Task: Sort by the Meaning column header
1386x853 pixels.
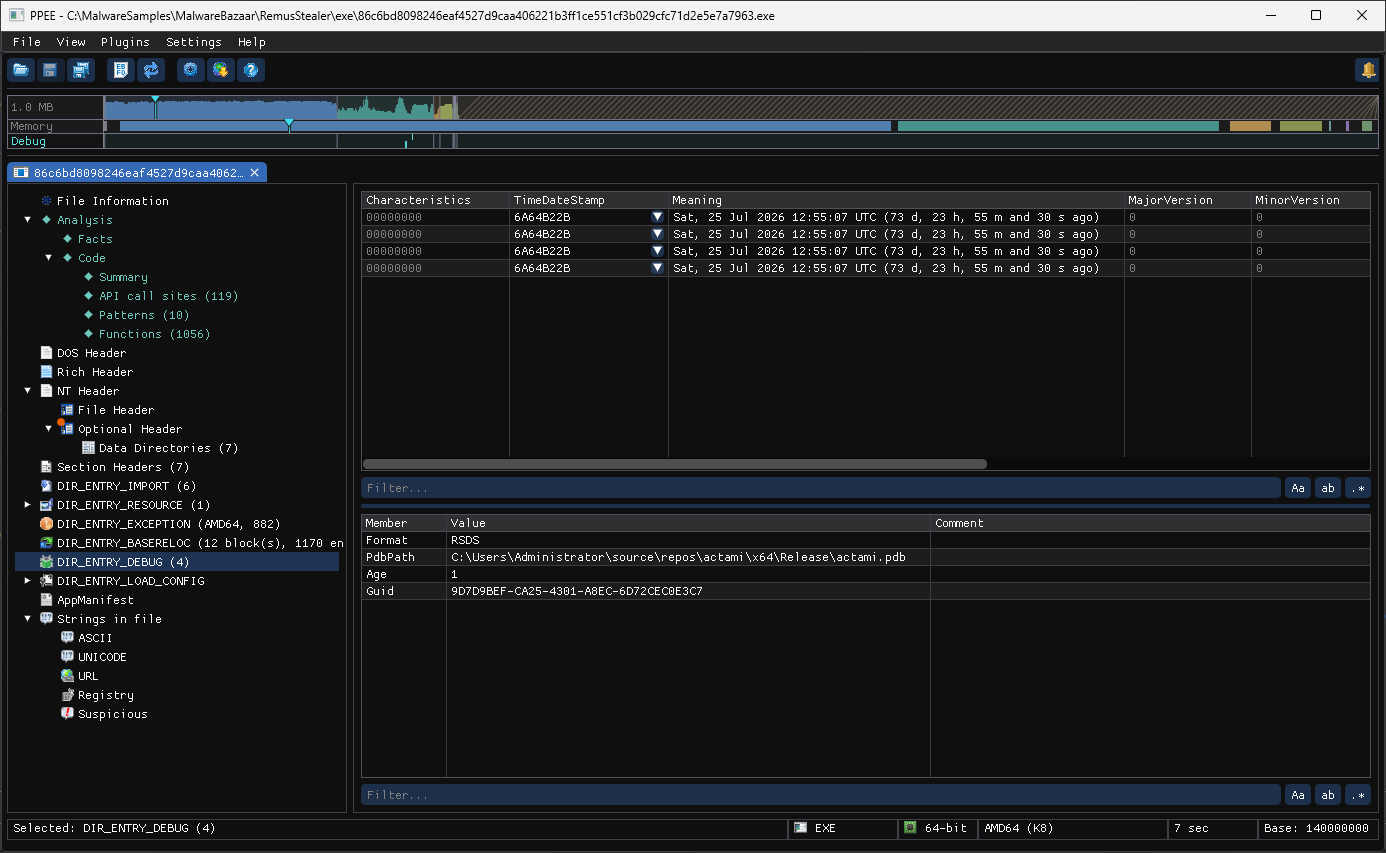Action: (x=896, y=200)
